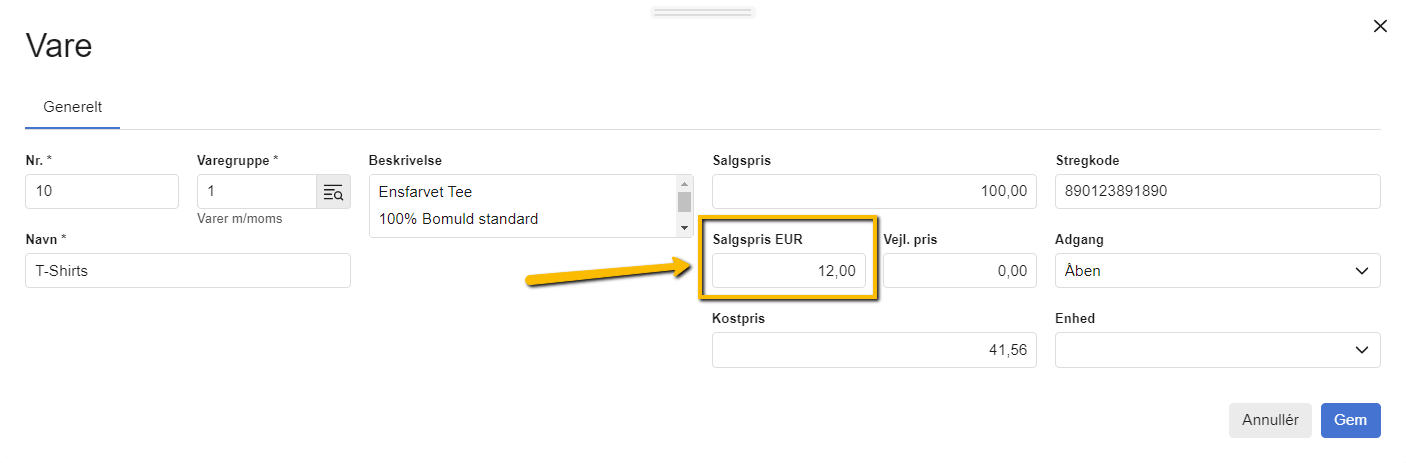Click the Salgspris EUR field
The height and width of the screenshot is (463, 1406).
point(789,271)
